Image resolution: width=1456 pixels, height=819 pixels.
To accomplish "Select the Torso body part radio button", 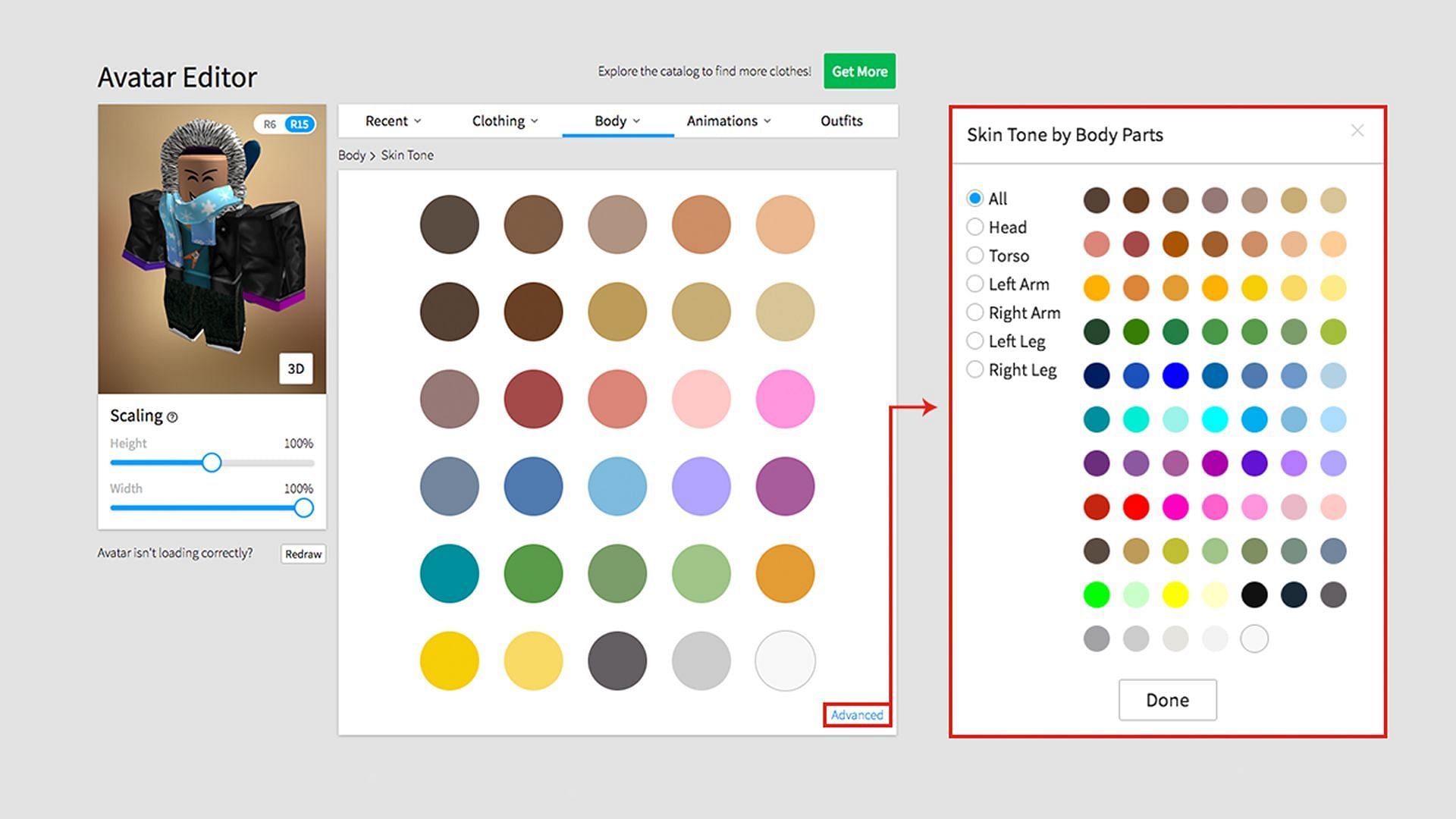I will (x=976, y=255).
